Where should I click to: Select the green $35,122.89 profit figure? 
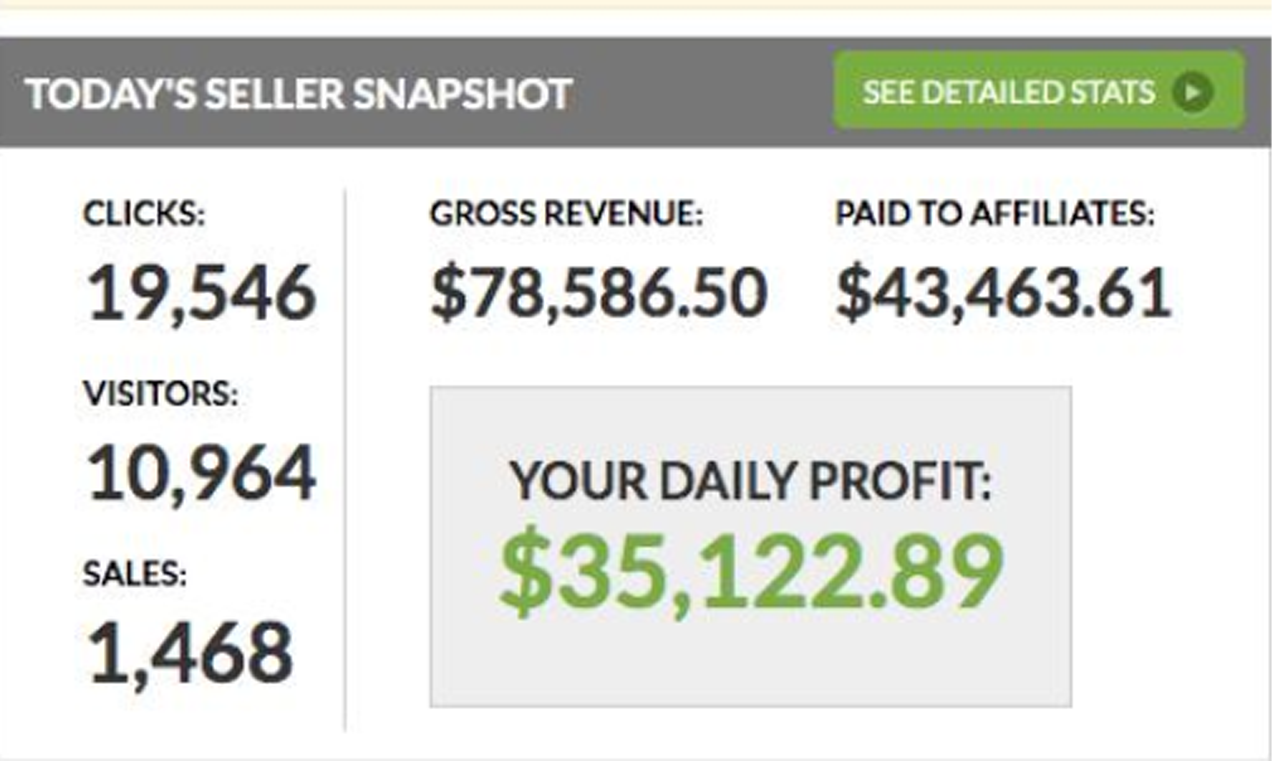coord(751,575)
